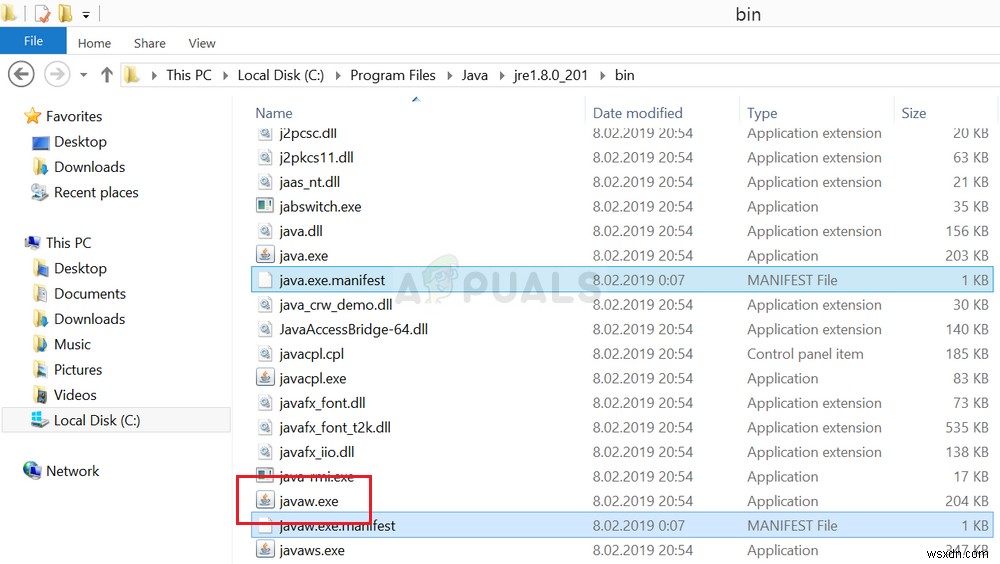
Task: Open Documents under This PC
Action: [90, 293]
